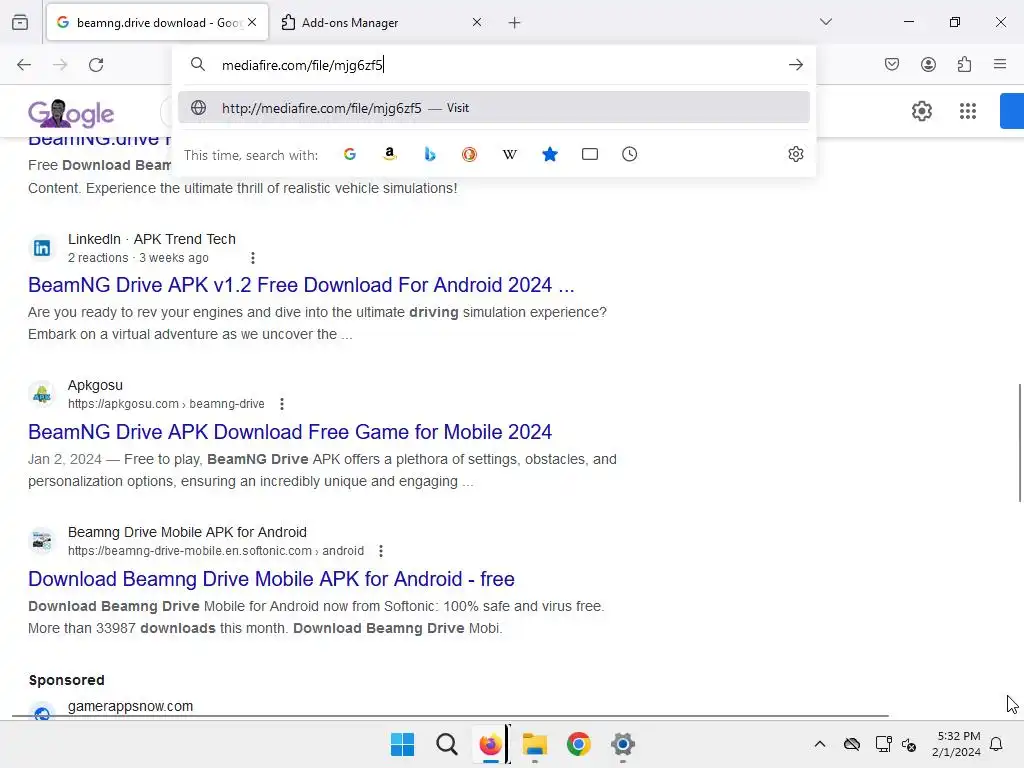The width and height of the screenshot is (1024, 768).
Task: Launch Chrome from the taskbar
Action: (579, 744)
